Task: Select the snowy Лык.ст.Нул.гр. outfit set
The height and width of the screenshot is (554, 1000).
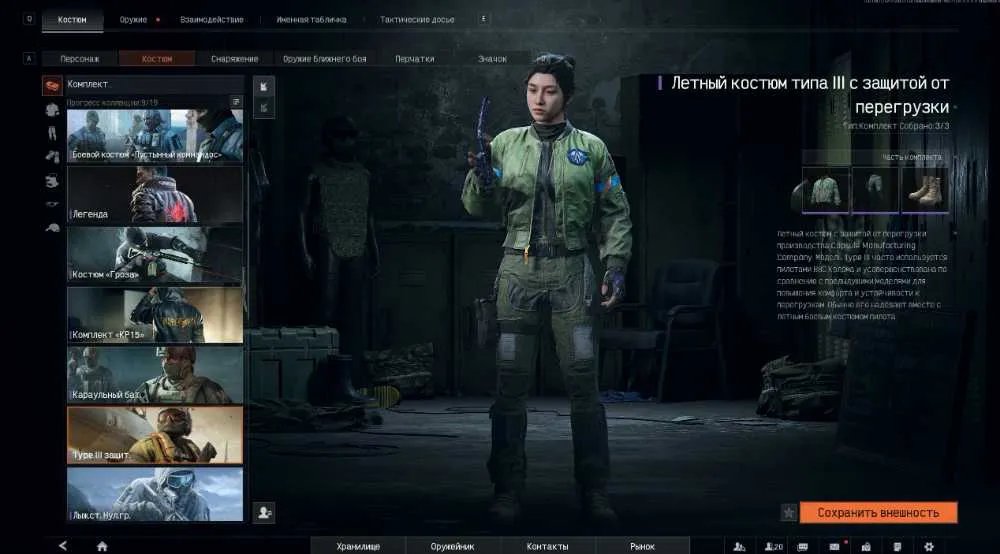Action: pyautogui.click(x=155, y=495)
